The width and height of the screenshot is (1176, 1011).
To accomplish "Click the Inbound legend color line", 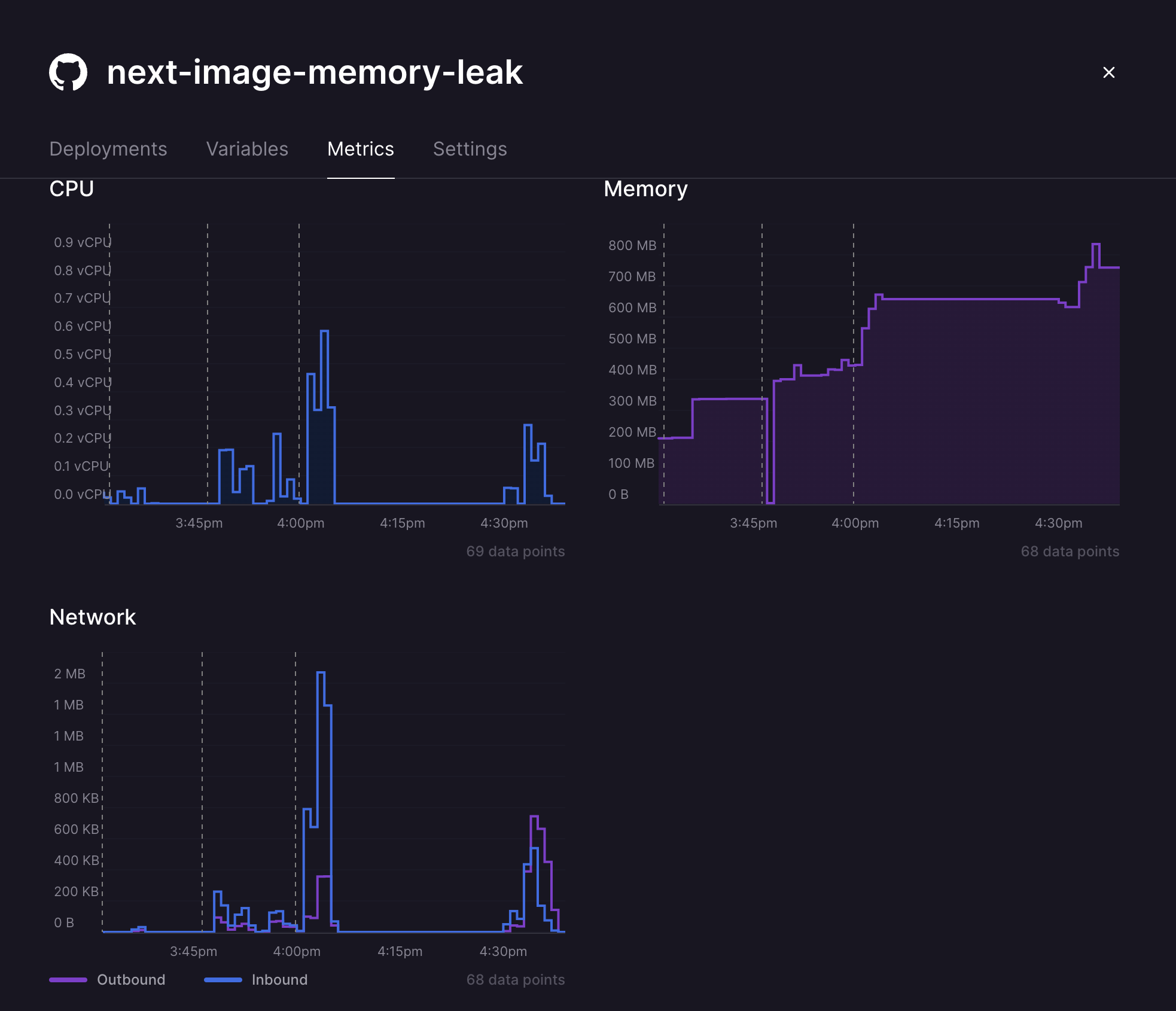I will (223, 979).
